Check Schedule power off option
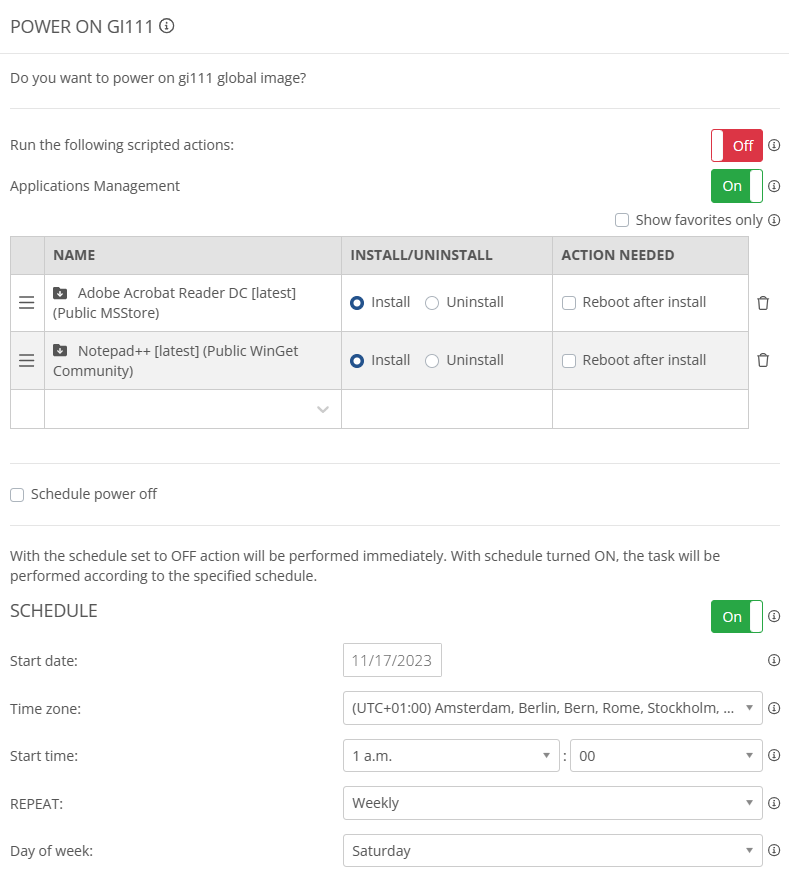Screen dimensions: 789x880 tap(17, 494)
